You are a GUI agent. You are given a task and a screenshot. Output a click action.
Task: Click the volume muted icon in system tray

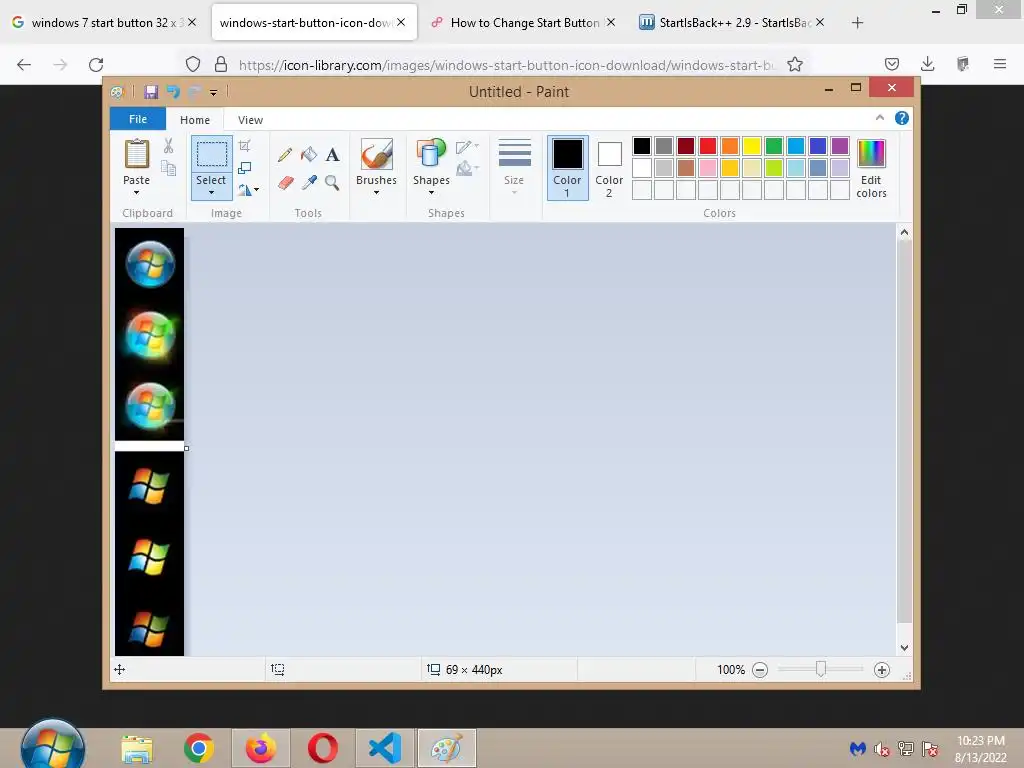tap(882, 749)
